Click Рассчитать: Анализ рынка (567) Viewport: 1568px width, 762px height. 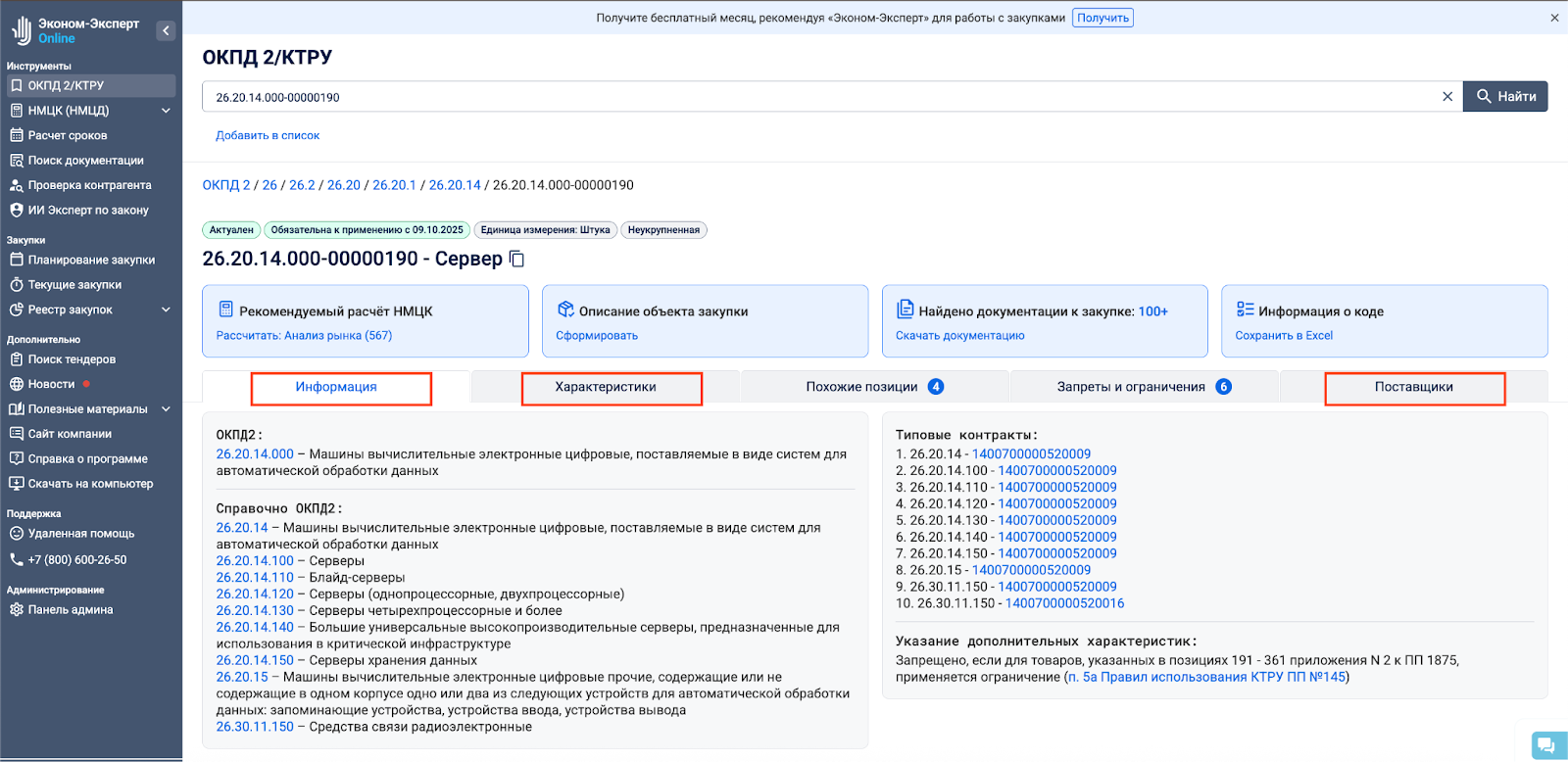coord(304,335)
